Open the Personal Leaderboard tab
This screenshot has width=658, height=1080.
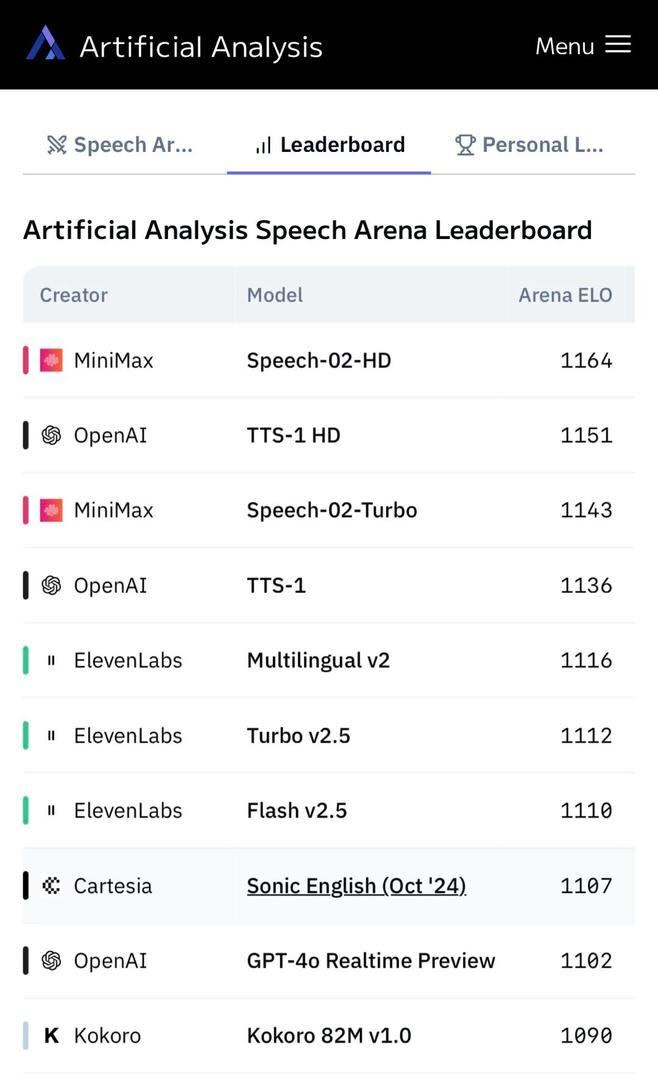point(529,145)
